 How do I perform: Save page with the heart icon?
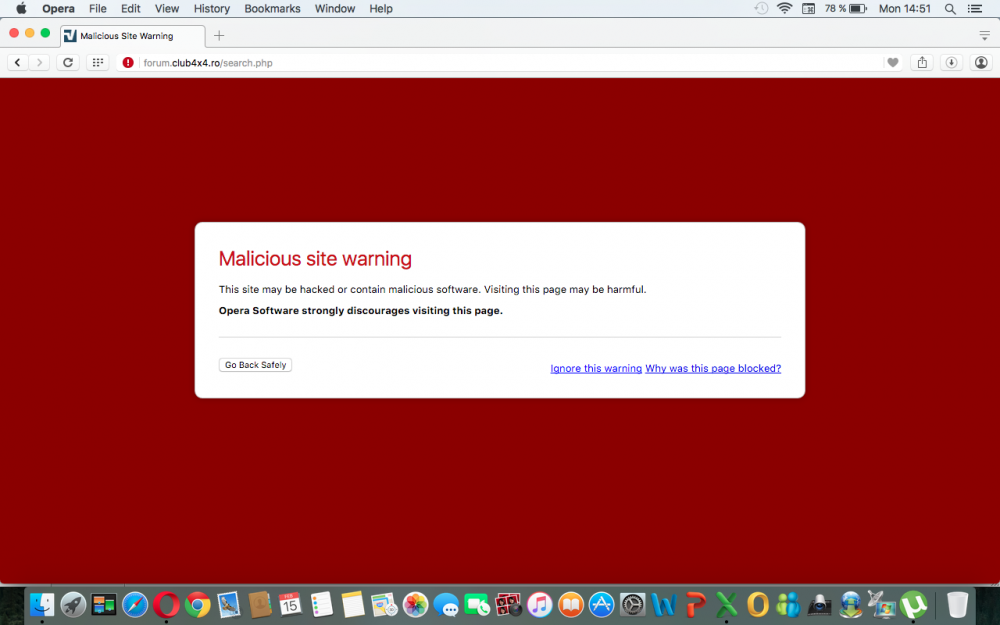click(x=892, y=61)
